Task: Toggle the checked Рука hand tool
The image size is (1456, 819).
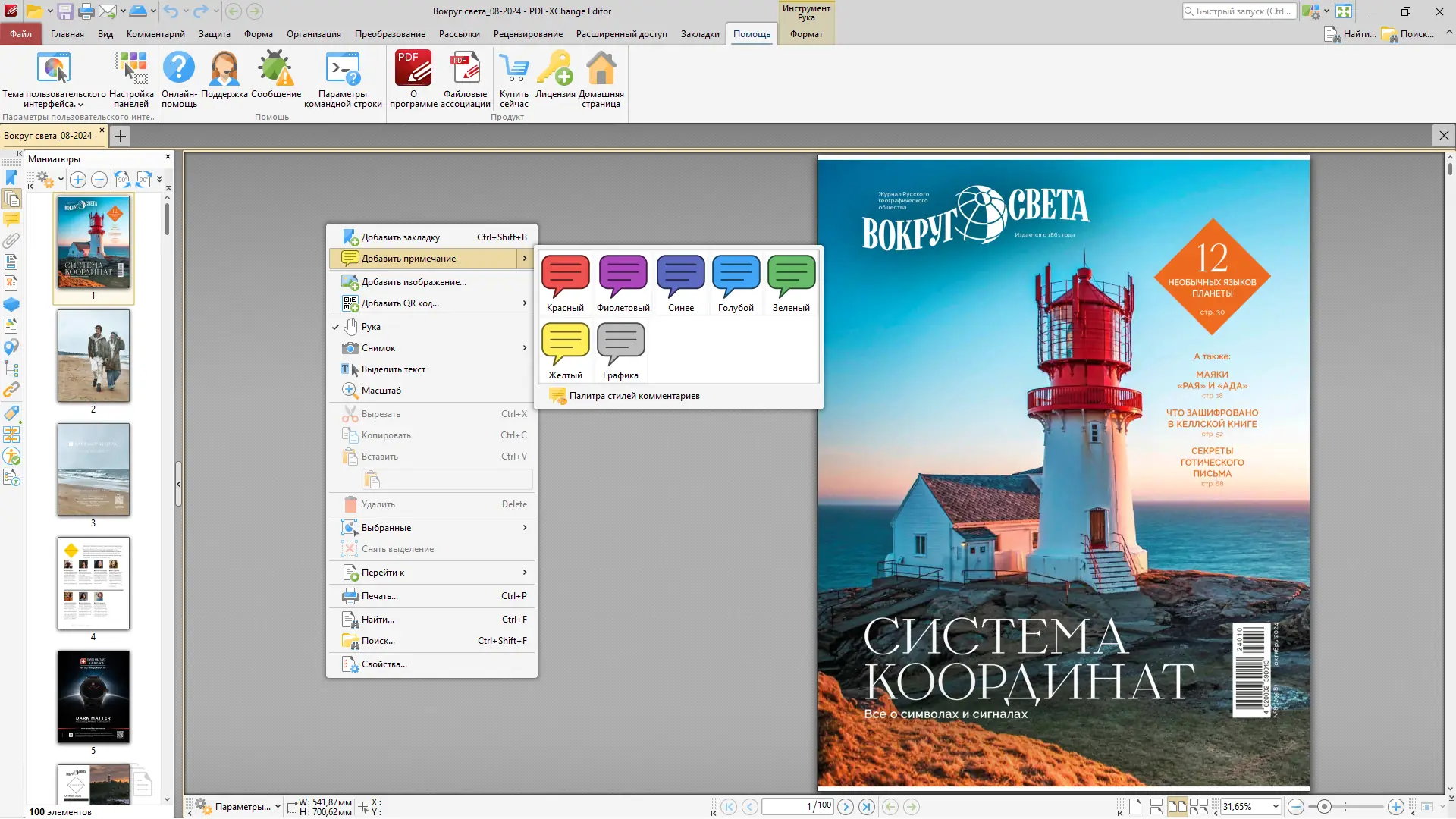Action: tap(370, 327)
